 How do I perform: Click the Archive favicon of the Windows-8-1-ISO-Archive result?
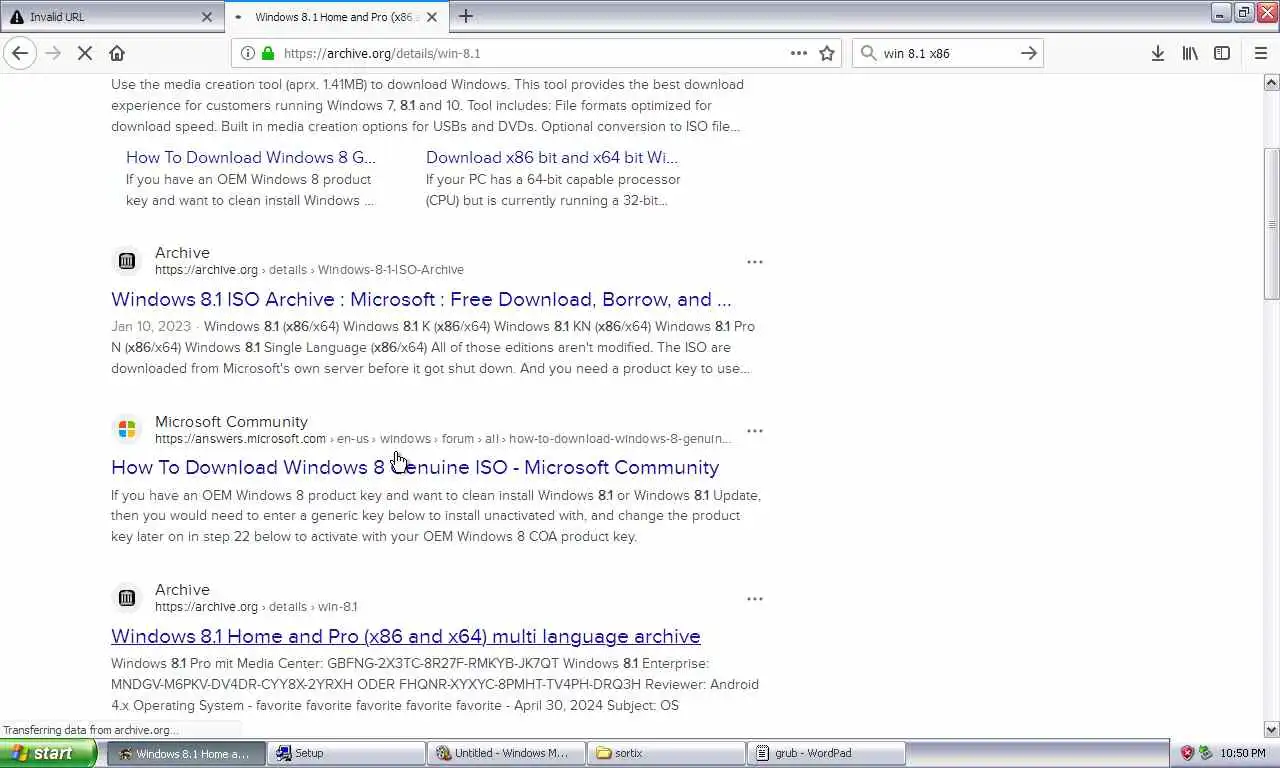pos(127,261)
